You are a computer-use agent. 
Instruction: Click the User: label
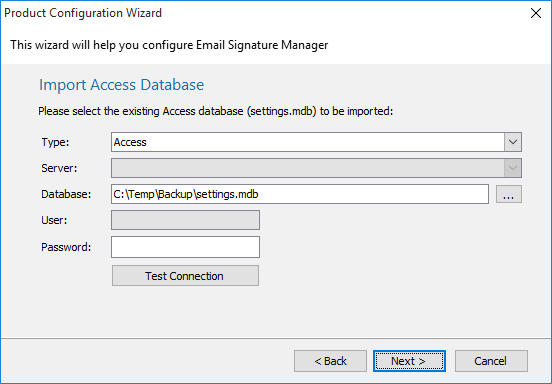coord(54,220)
